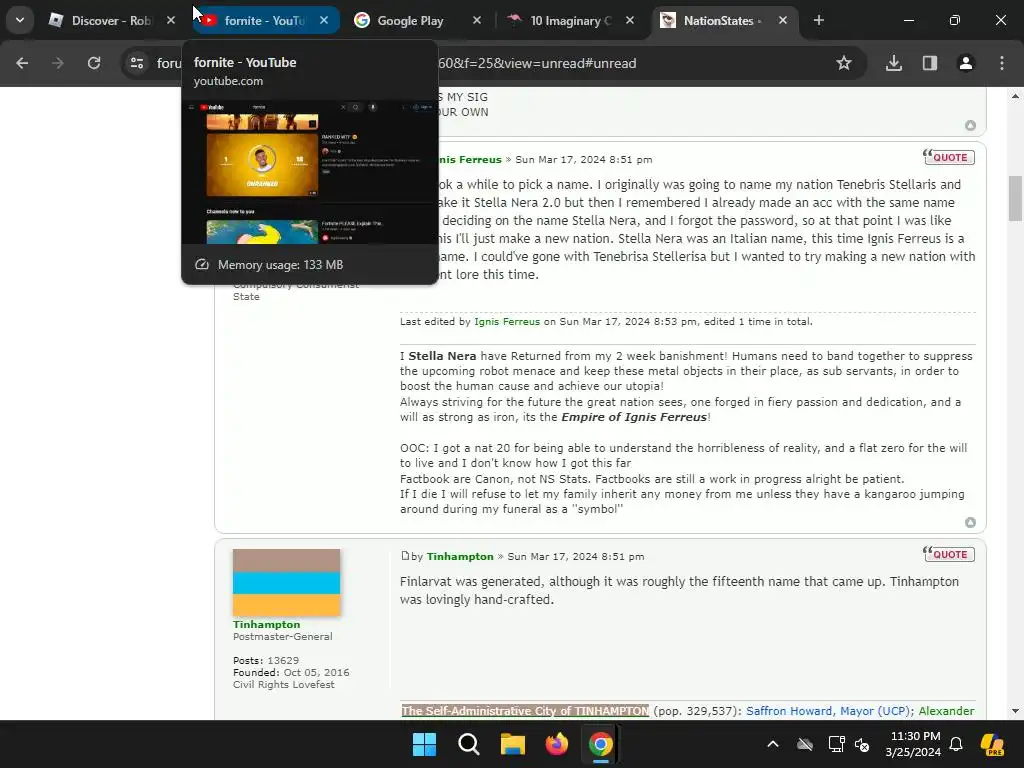
Task: Close the fornite - YouTube tab
Action: click(324, 20)
